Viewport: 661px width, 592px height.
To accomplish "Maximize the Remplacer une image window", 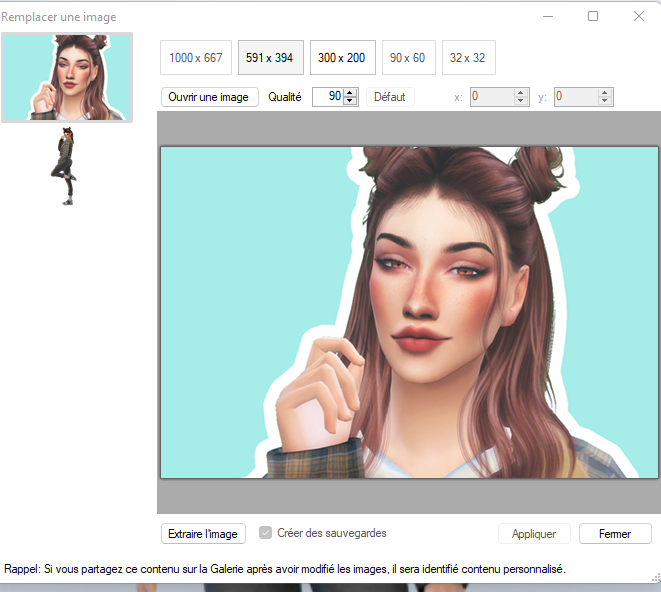I will coord(593,16).
